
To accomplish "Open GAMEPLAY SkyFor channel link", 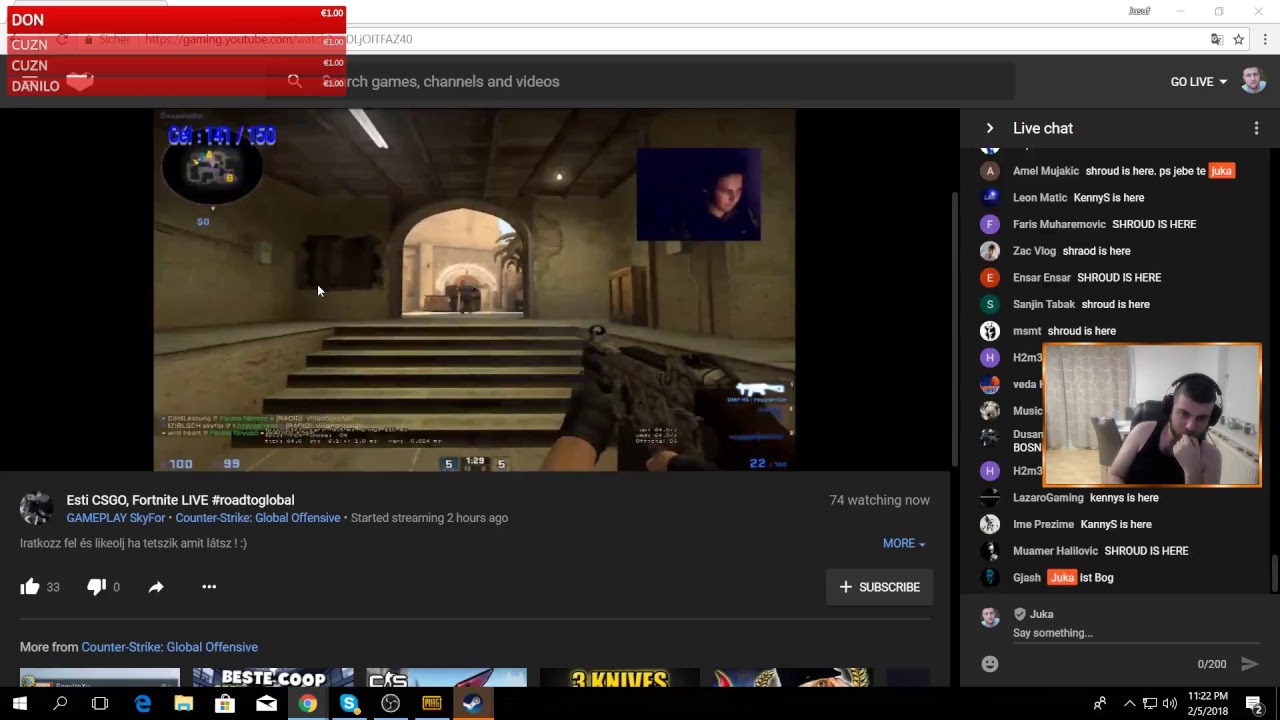I will point(116,518).
